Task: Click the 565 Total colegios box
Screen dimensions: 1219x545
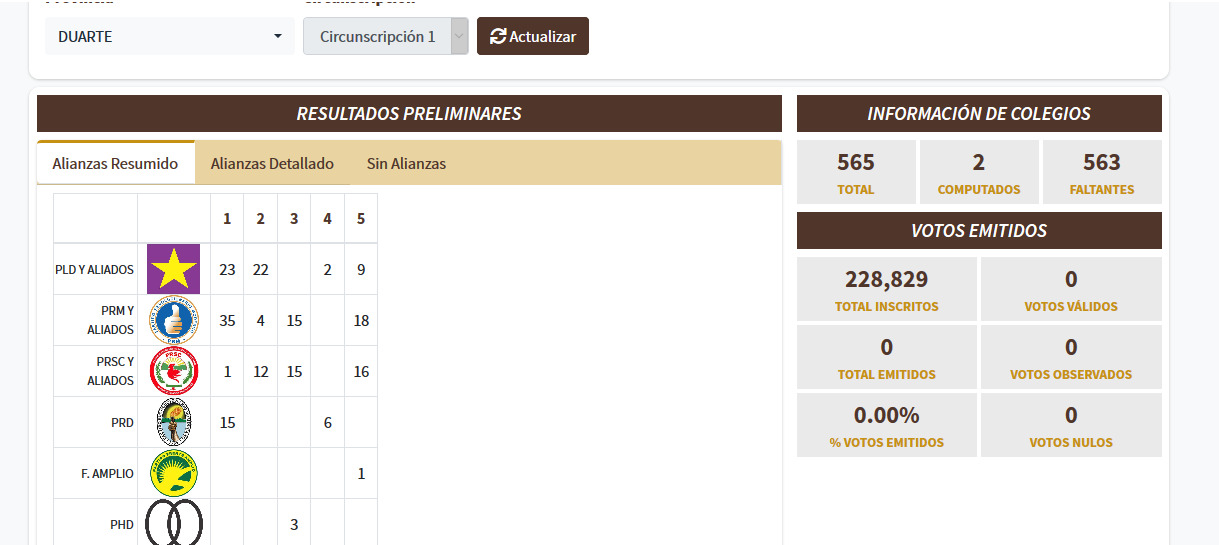Action: (x=856, y=172)
